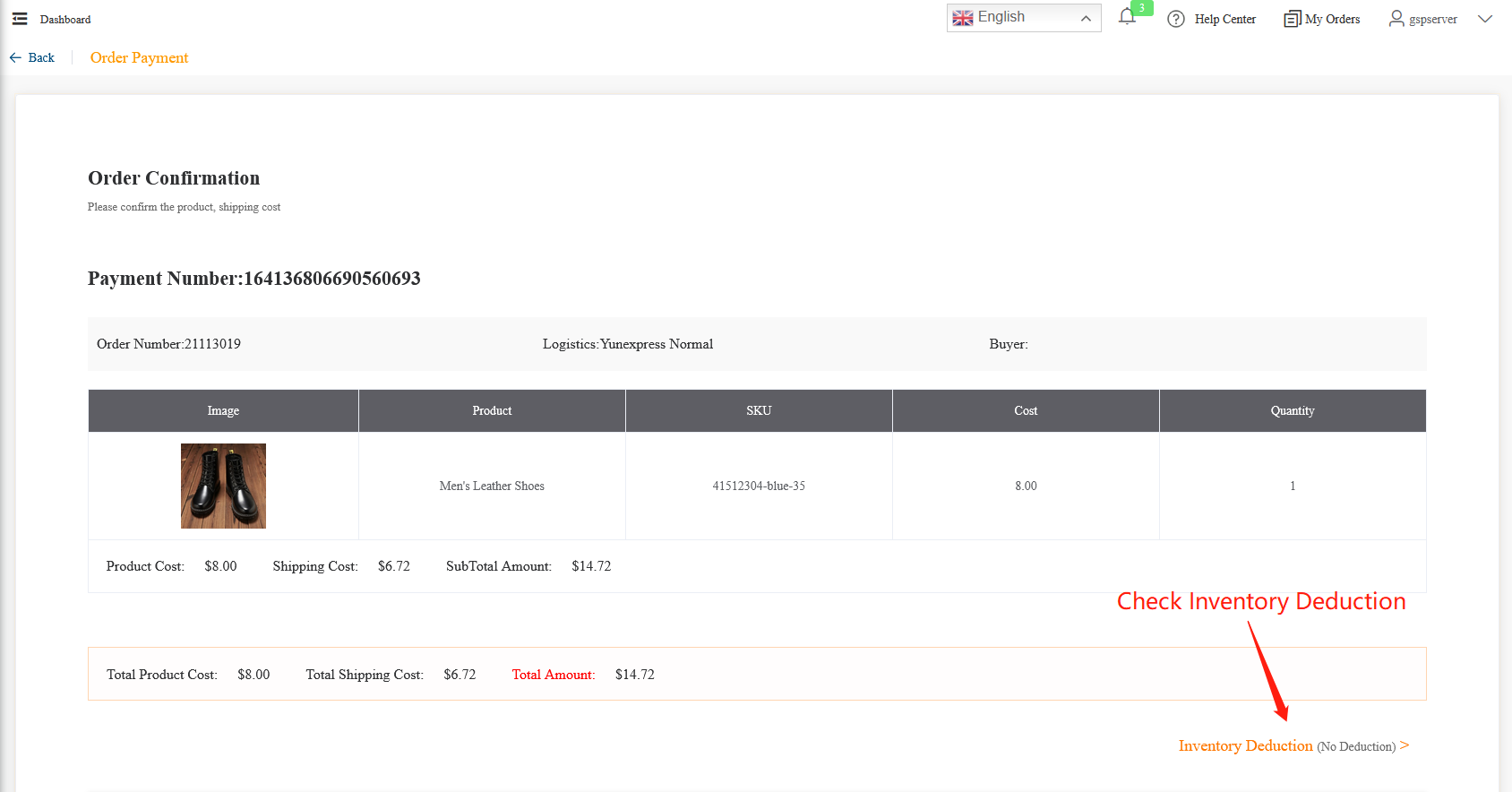Select the gspserver account name
This screenshot has width=1512, height=792.
pos(1432,20)
